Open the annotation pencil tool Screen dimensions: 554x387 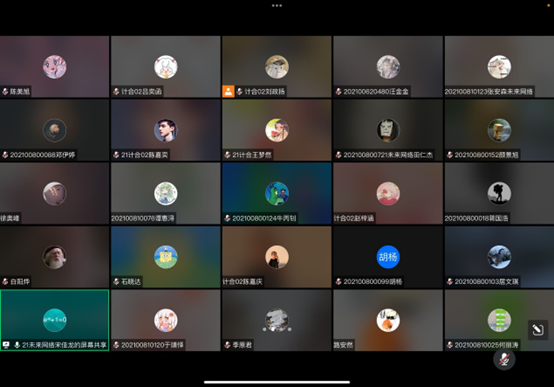(x=538, y=330)
